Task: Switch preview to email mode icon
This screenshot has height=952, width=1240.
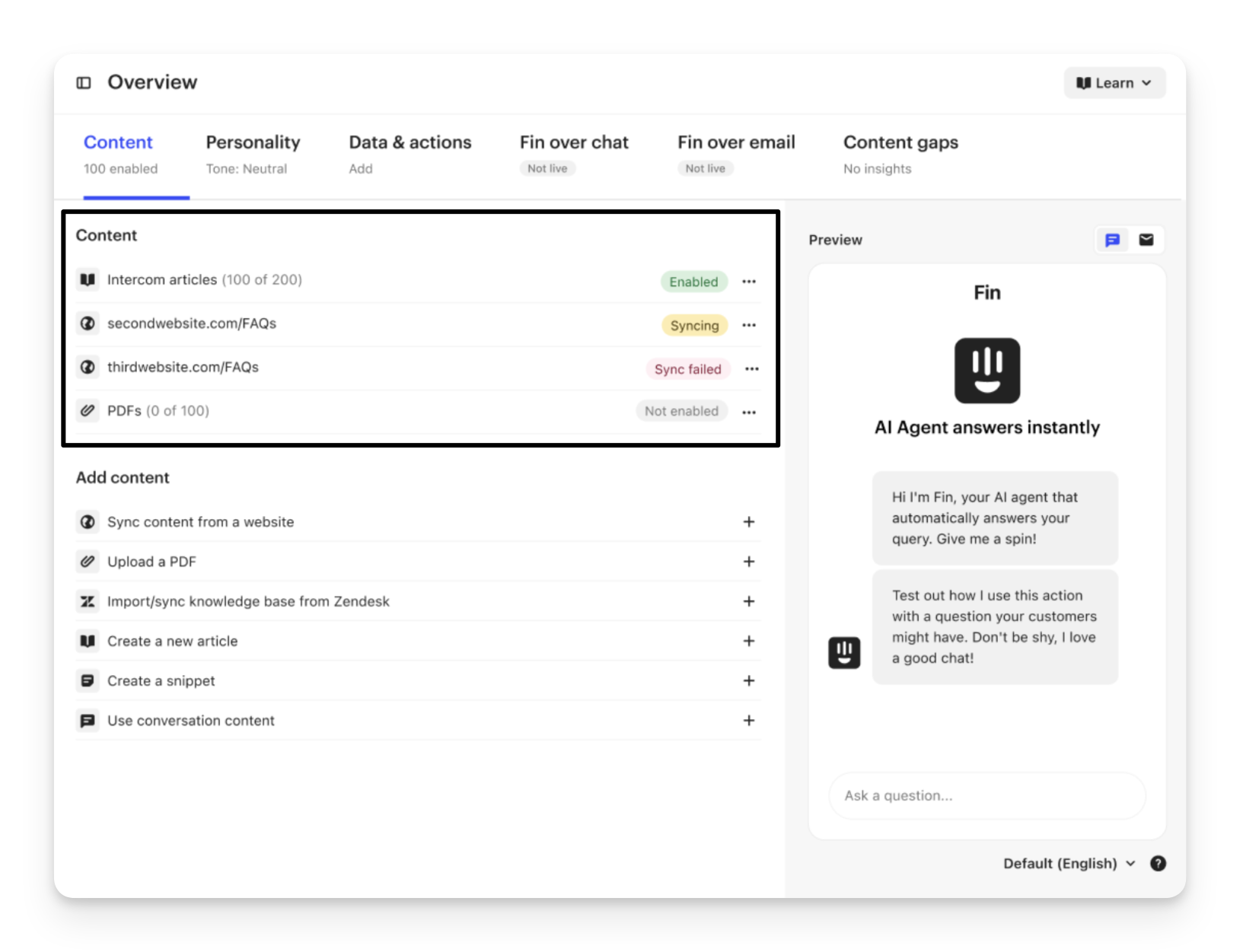Action: pyautogui.click(x=1146, y=240)
